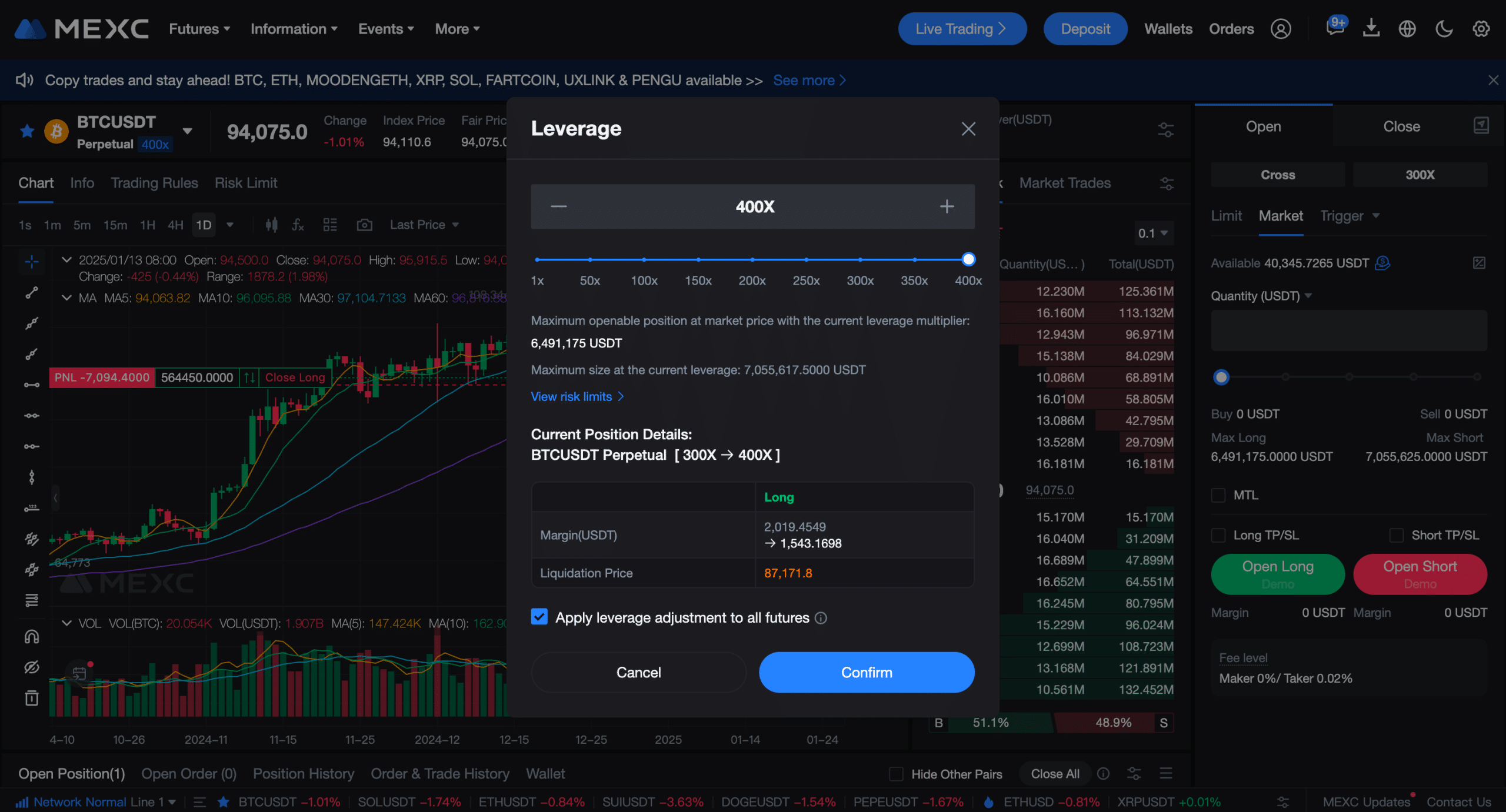
Task: Click the Cross margin mode button
Action: [1278, 175]
